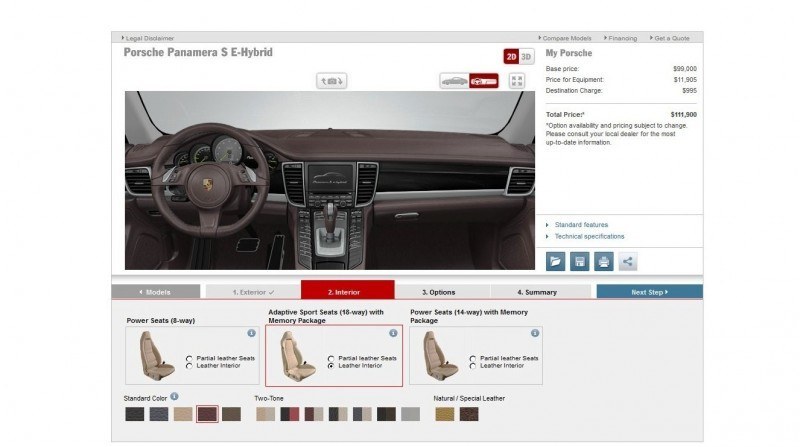This screenshot has width=800, height=447.
Task: Switch to the 3. Options tab
Action: 442,292
